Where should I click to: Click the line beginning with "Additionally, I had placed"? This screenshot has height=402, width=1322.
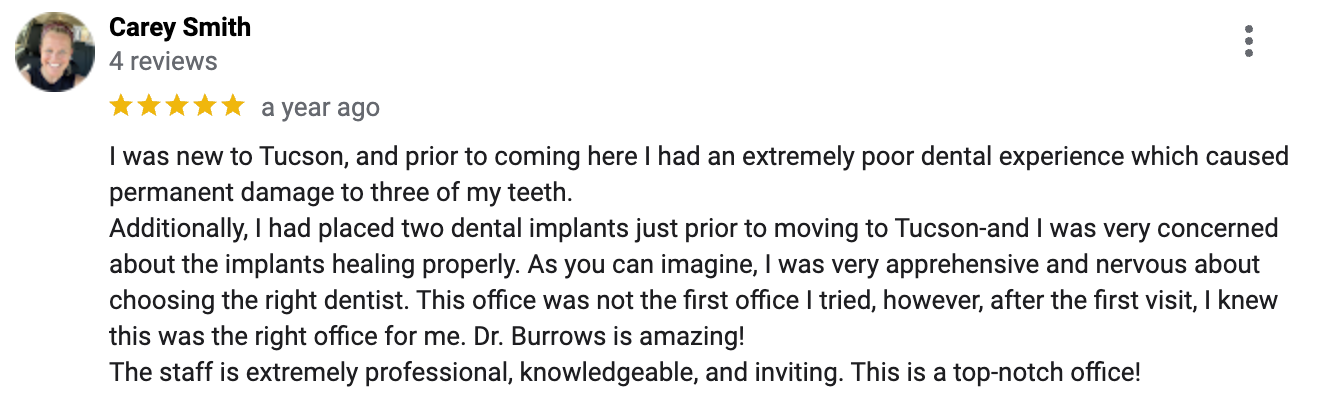pyautogui.click(x=694, y=229)
